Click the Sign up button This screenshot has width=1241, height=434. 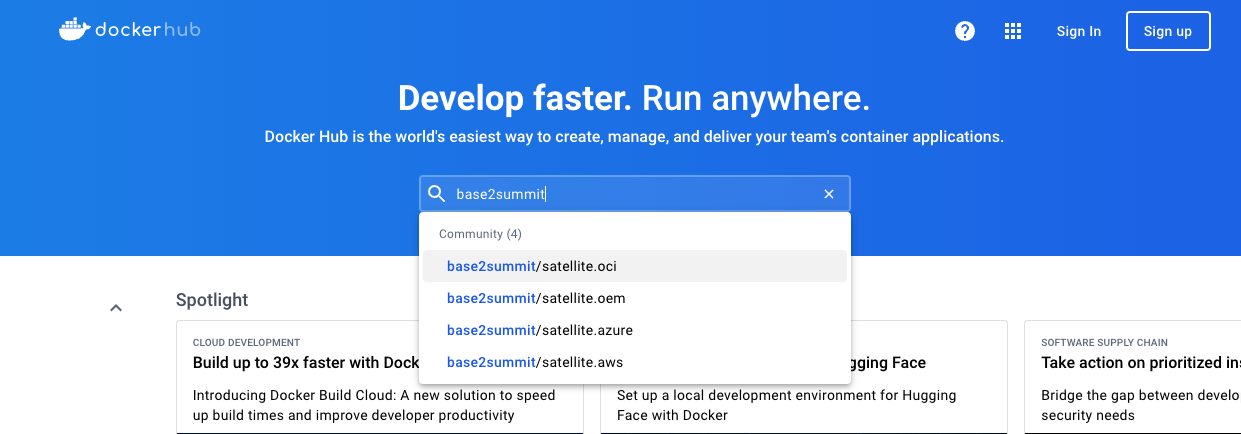pyautogui.click(x=1168, y=31)
